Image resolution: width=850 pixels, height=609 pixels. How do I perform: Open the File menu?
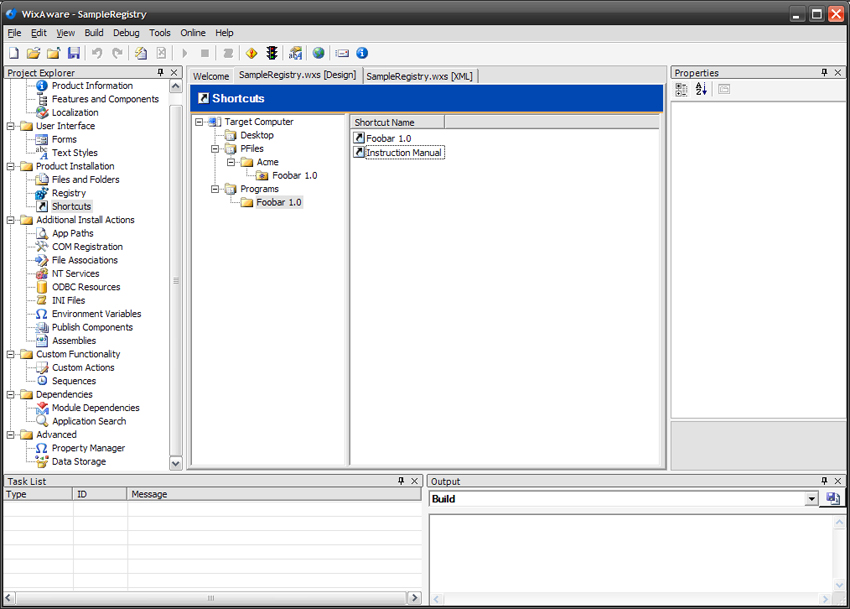click(14, 33)
